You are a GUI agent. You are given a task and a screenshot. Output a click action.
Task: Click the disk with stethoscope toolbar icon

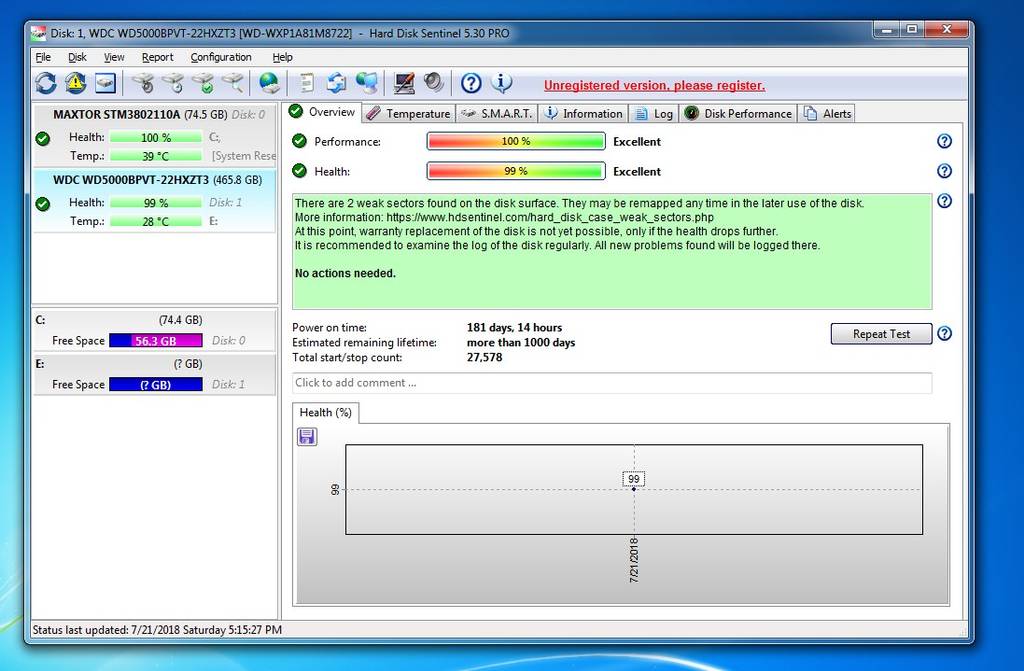coord(143,83)
